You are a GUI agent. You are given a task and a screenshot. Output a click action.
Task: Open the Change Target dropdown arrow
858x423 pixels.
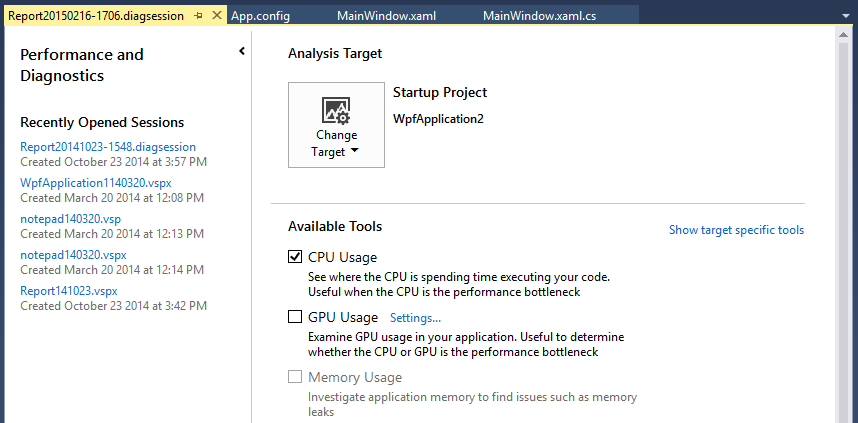pyautogui.click(x=354, y=151)
